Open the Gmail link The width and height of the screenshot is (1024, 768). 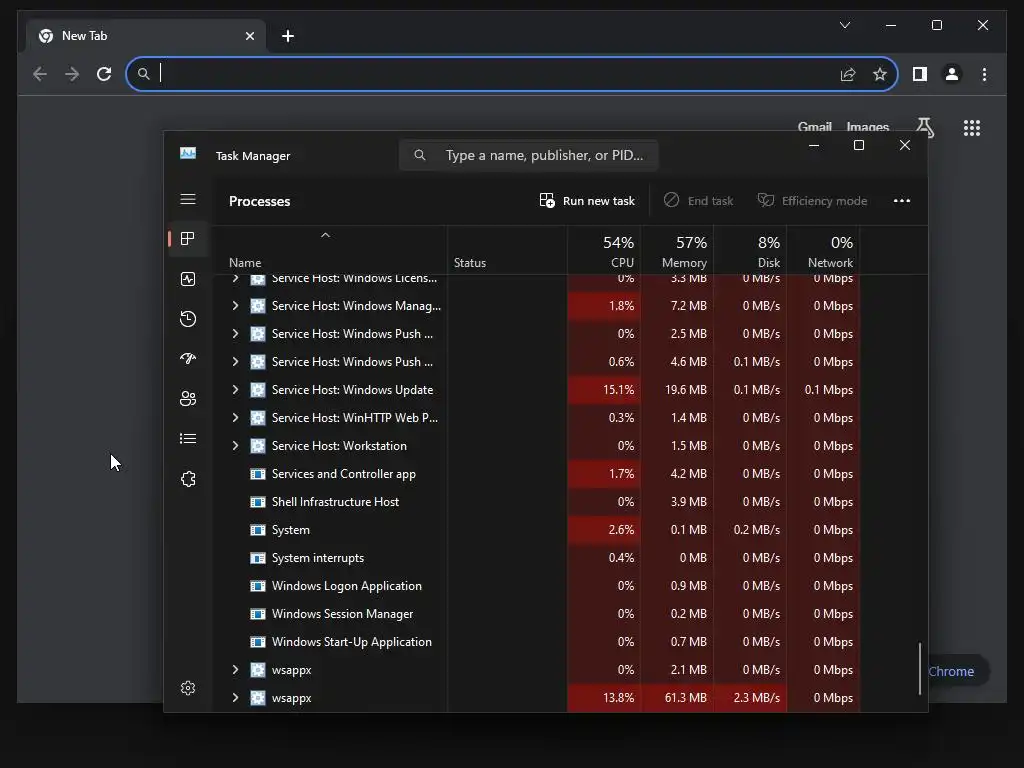pos(814,126)
